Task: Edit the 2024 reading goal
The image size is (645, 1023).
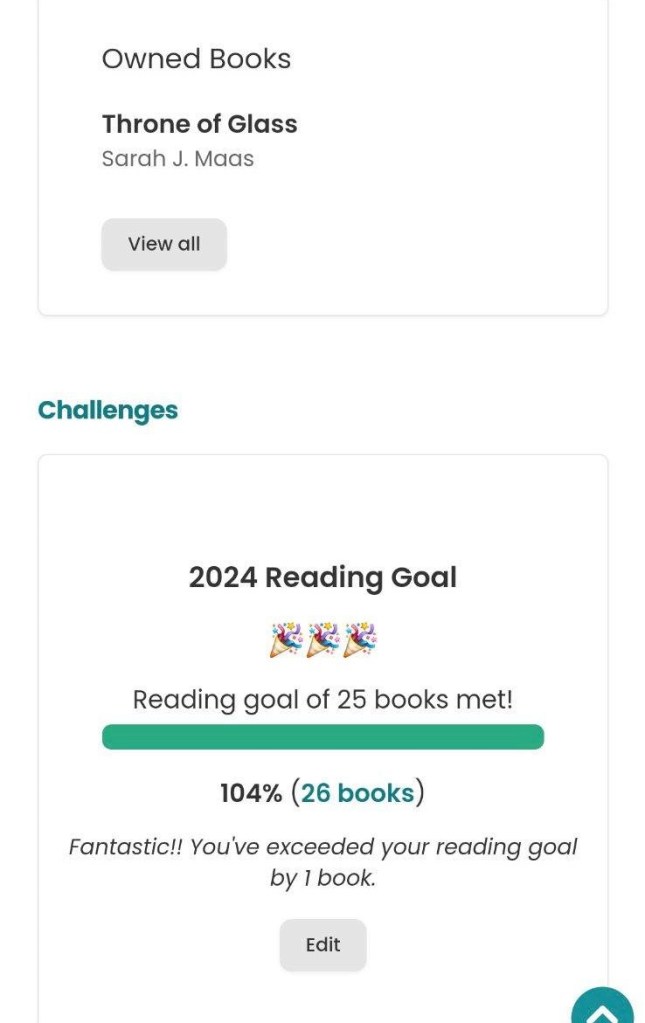Action: pyautogui.click(x=323, y=945)
